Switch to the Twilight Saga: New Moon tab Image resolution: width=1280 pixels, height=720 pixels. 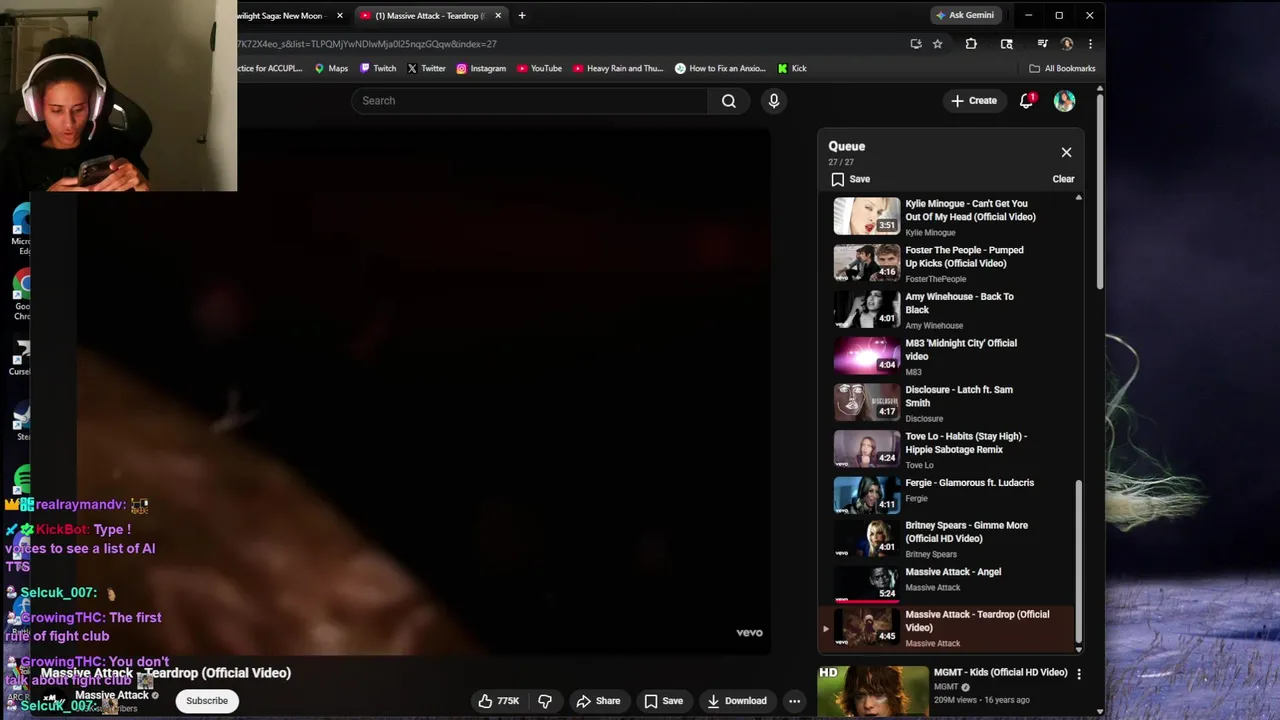[x=285, y=15]
